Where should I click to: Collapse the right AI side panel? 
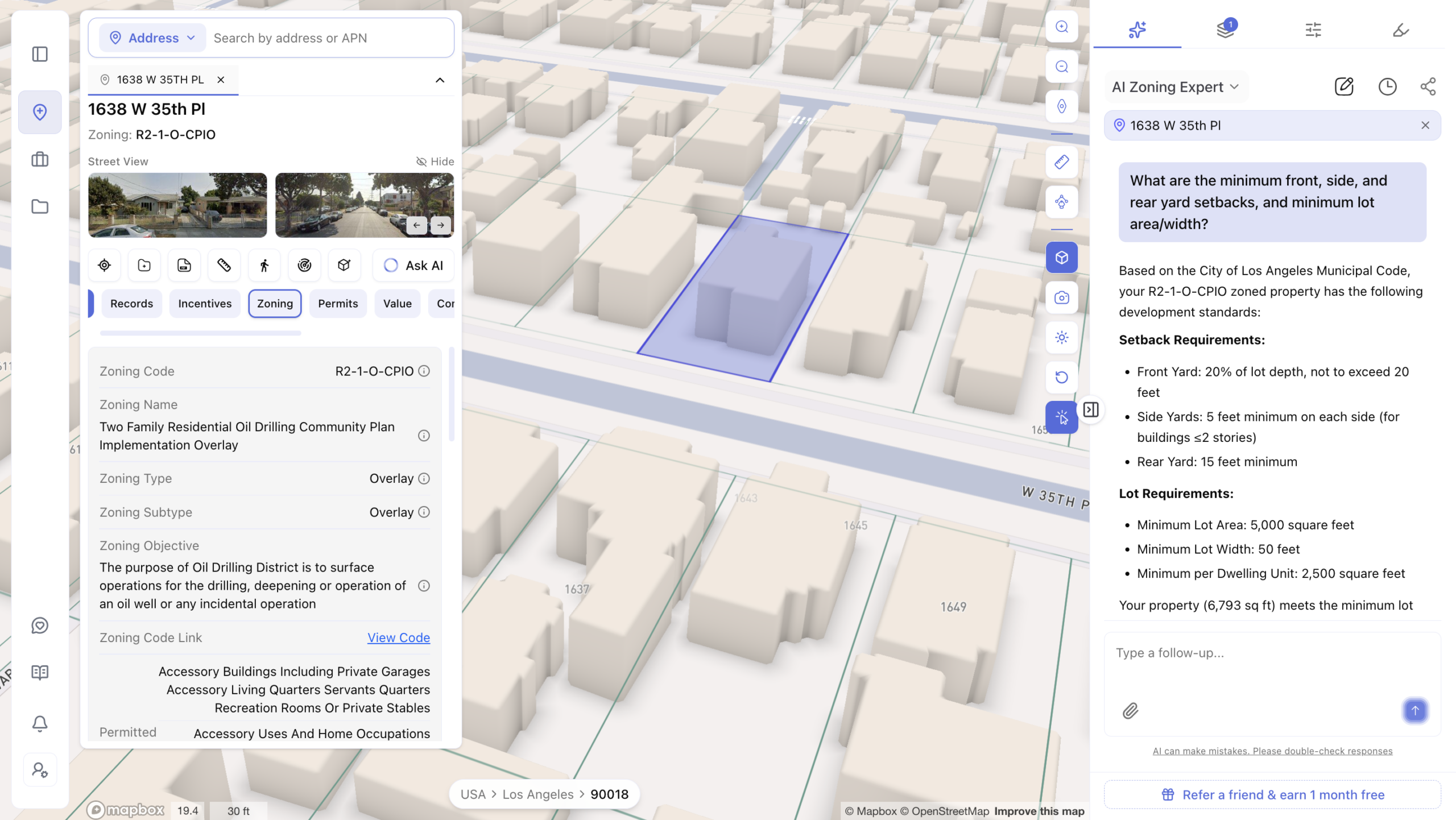pos(1091,409)
